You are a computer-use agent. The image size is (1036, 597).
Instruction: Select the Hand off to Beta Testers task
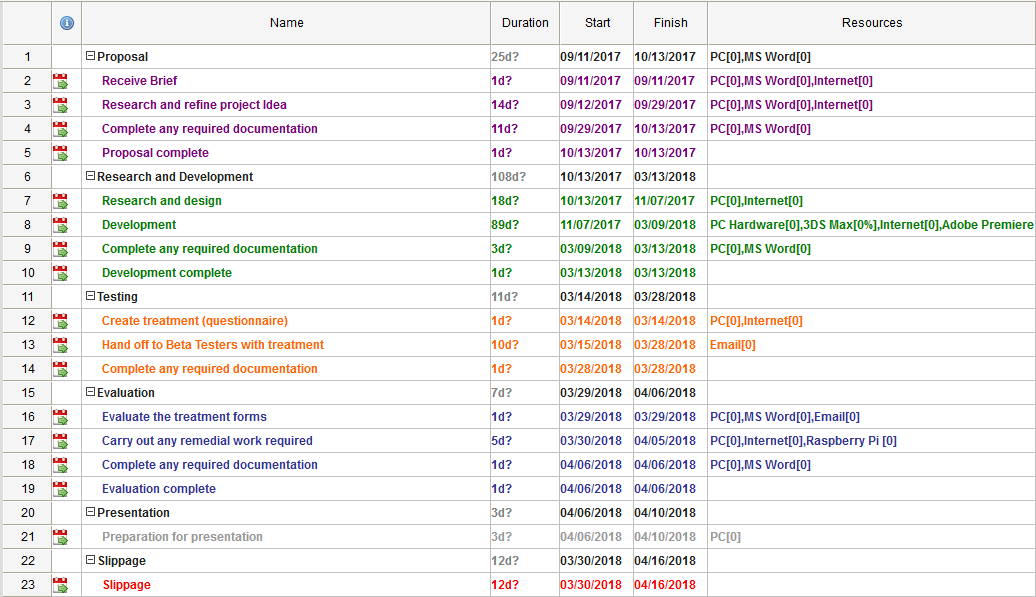[213, 345]
